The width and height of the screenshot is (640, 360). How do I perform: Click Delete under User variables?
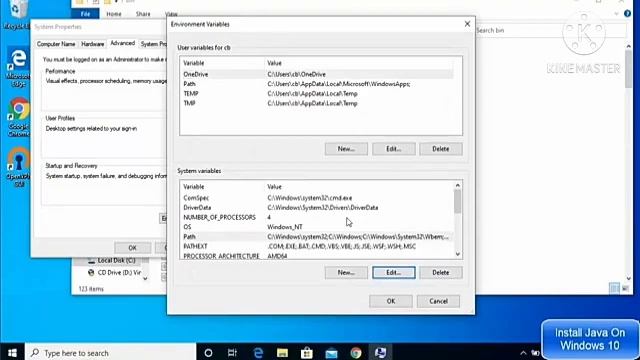441,149
